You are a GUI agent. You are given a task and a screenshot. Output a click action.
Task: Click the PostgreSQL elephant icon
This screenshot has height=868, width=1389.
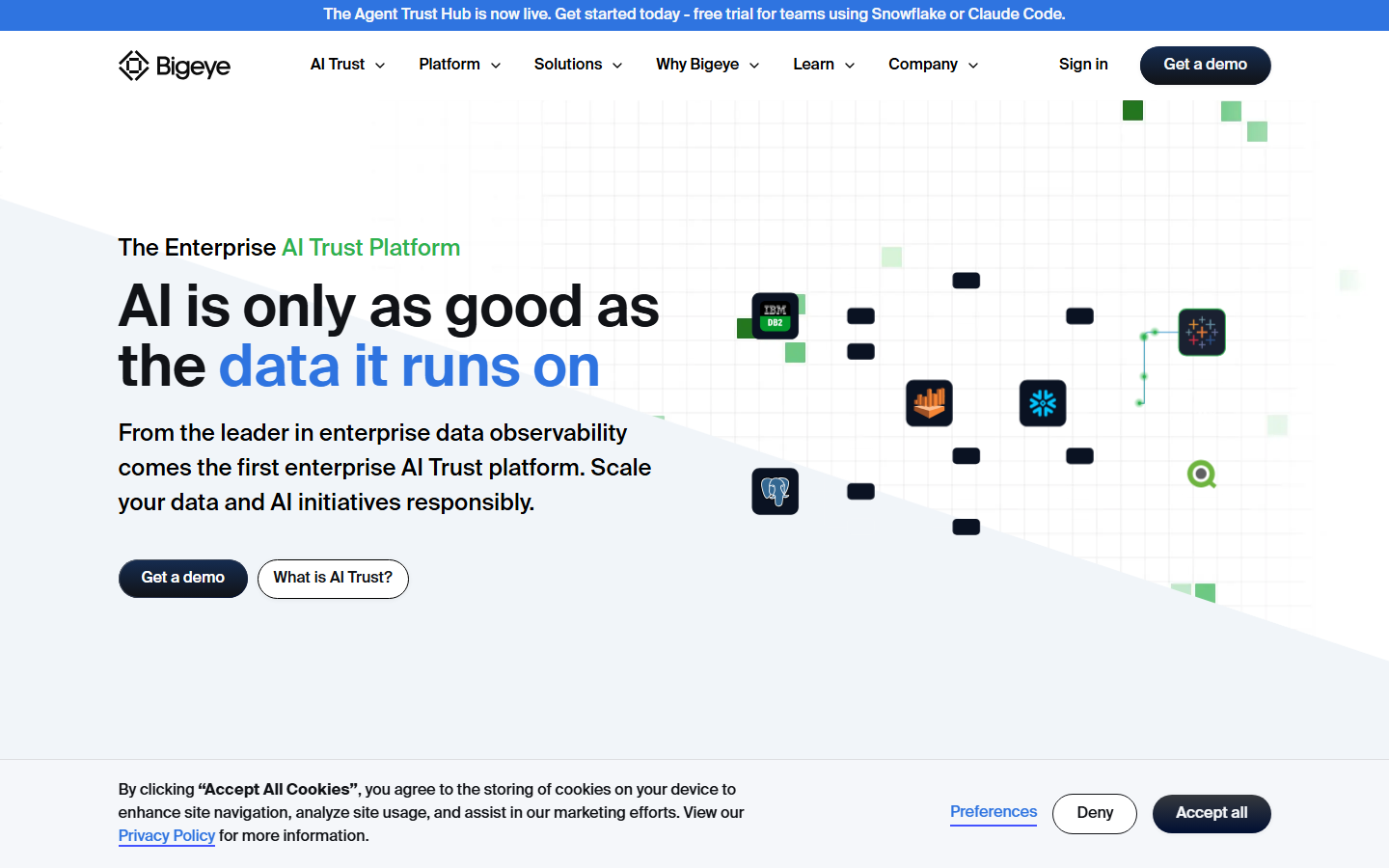[776, 491]
